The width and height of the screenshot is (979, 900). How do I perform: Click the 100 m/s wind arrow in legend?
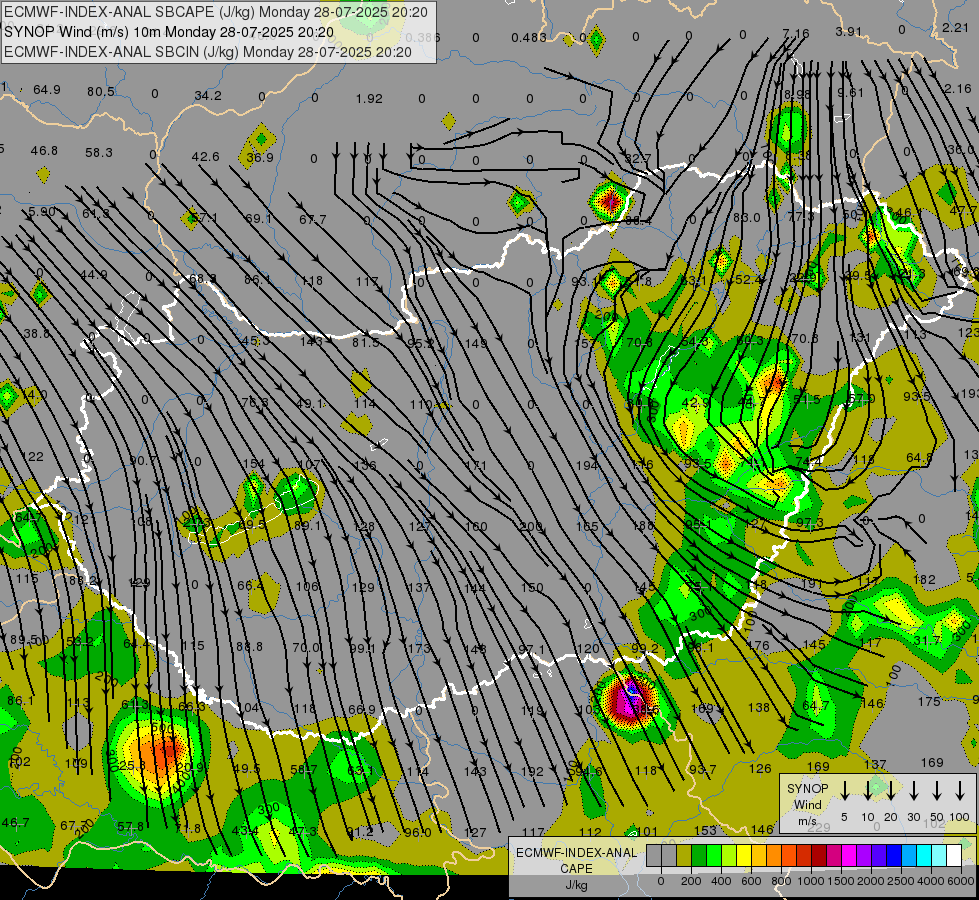pyautogui.click(x=960, y=791)
